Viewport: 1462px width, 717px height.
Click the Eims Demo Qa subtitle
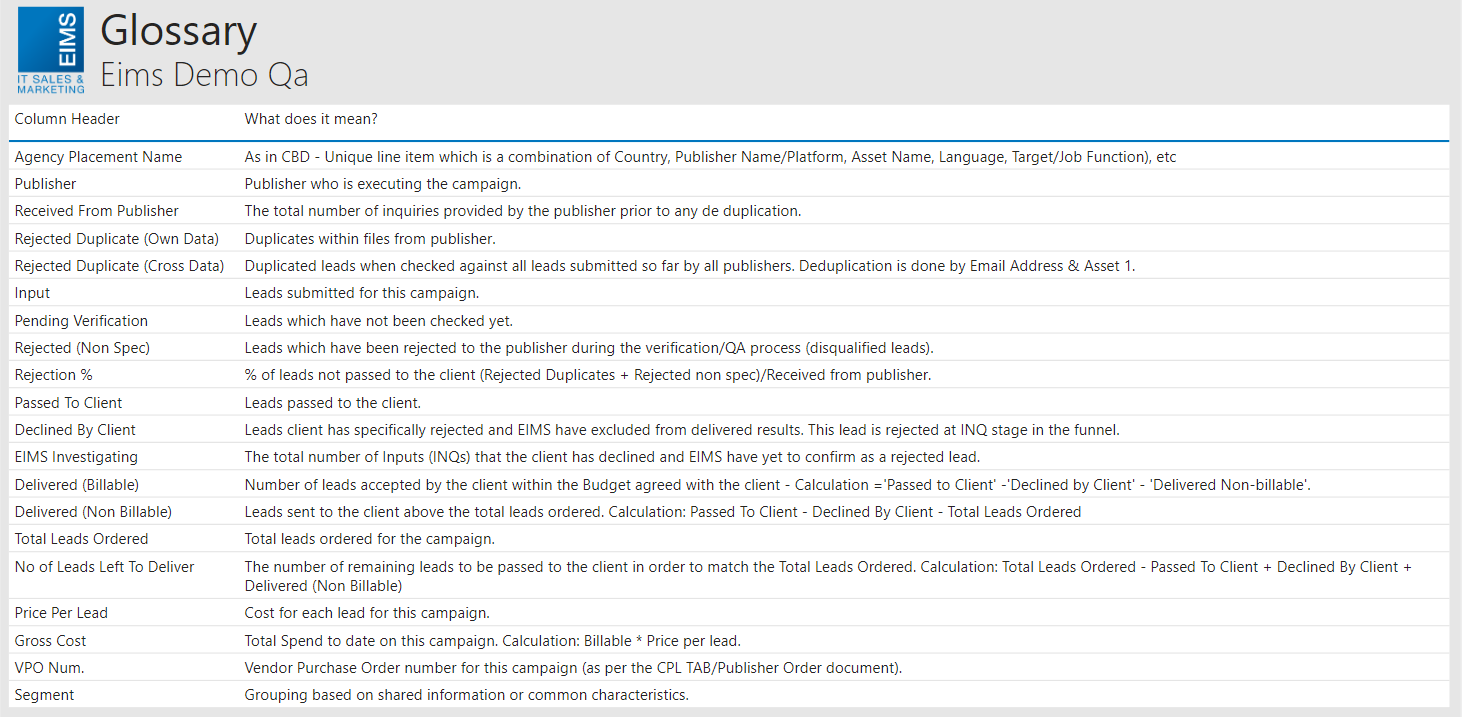pyautogui.click(x=204, y=75)
